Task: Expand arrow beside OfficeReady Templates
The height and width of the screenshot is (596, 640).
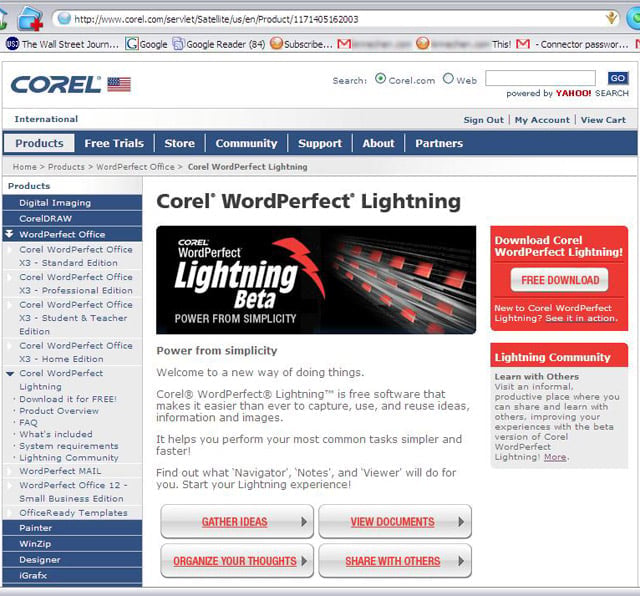Action: [x=10, y=513]
